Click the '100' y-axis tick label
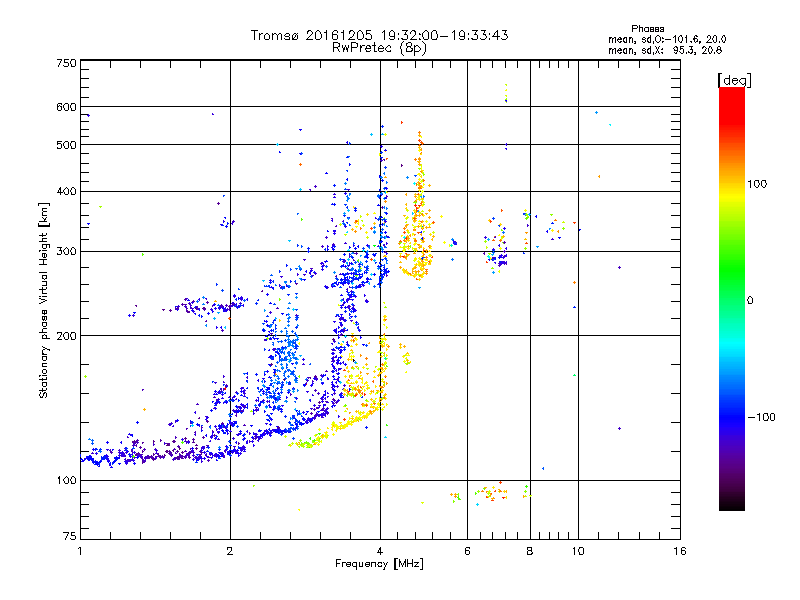 point(66,481)
